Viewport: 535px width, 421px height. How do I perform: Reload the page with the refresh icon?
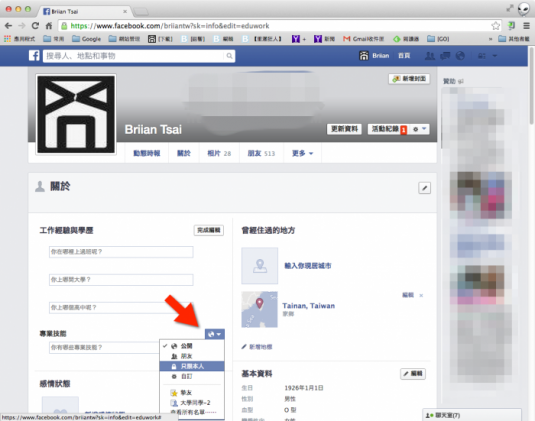pyautogui.click(x=35, y=26)
